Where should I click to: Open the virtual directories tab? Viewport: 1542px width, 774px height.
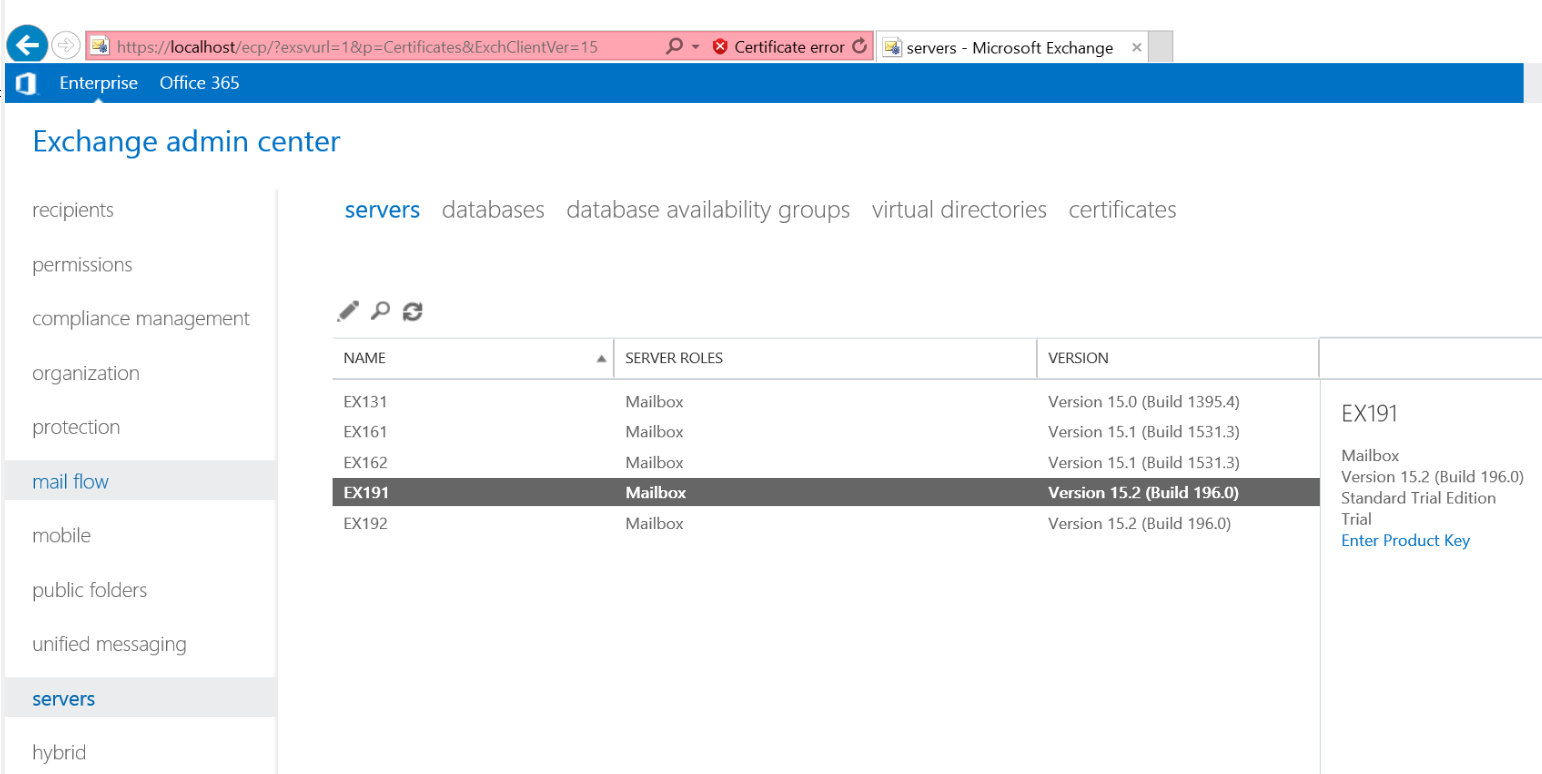[959, 210]
